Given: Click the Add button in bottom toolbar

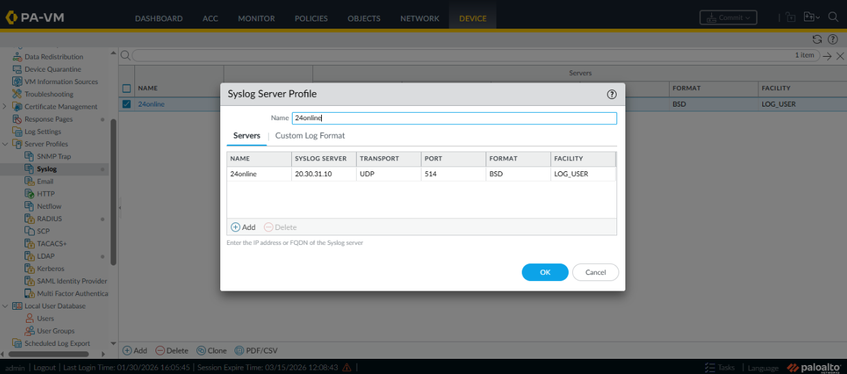Looking at the screenshot, I should click(135, 351).
